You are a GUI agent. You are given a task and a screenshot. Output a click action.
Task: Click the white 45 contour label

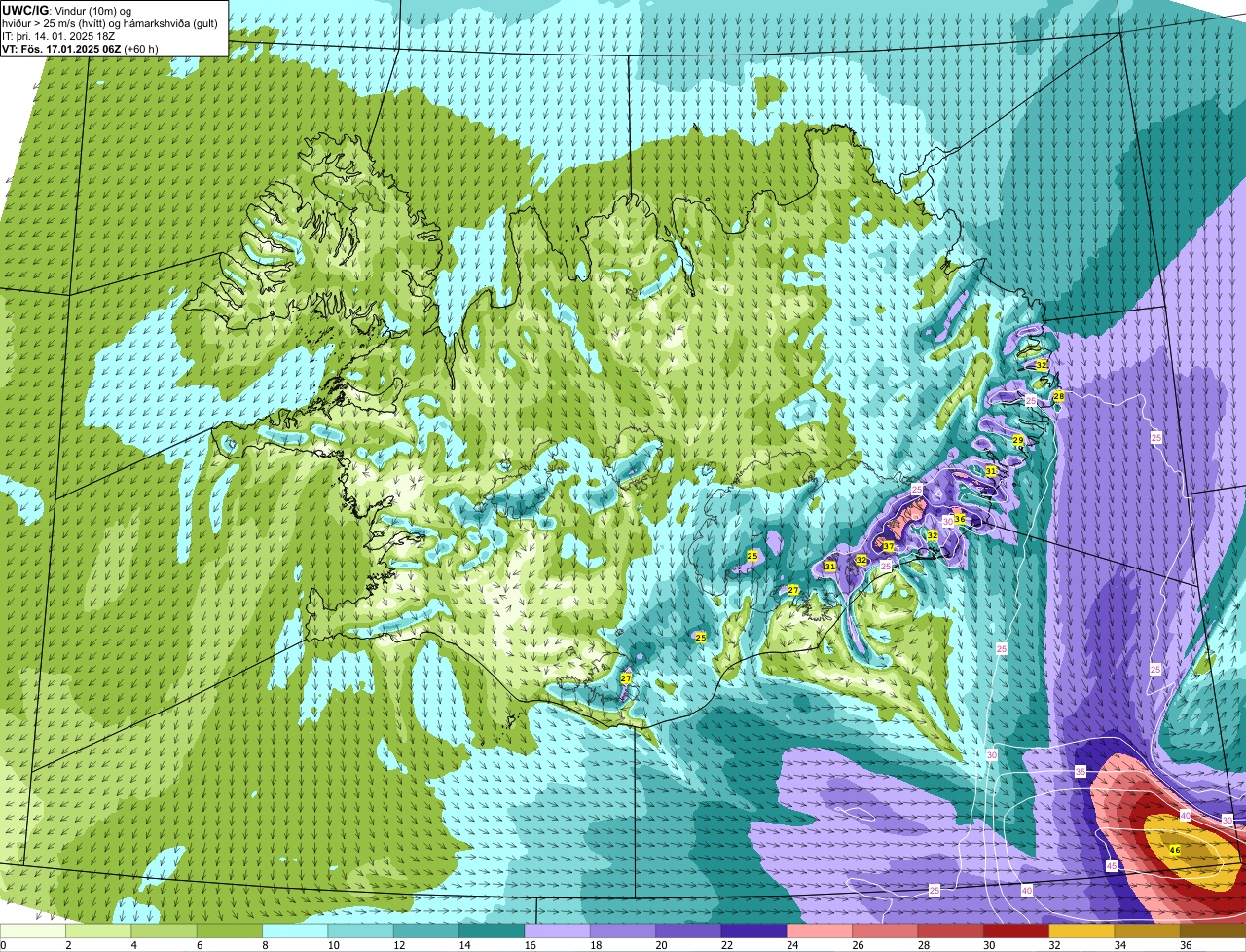[x=1112, y=865]
